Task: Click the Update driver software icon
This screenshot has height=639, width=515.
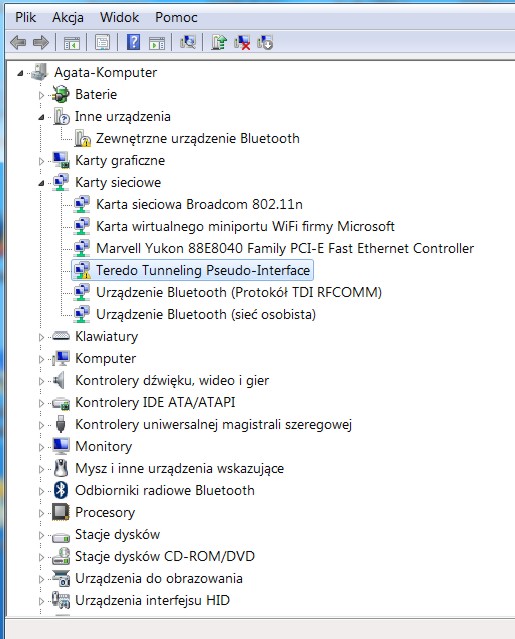Action: tap(219, 42)
